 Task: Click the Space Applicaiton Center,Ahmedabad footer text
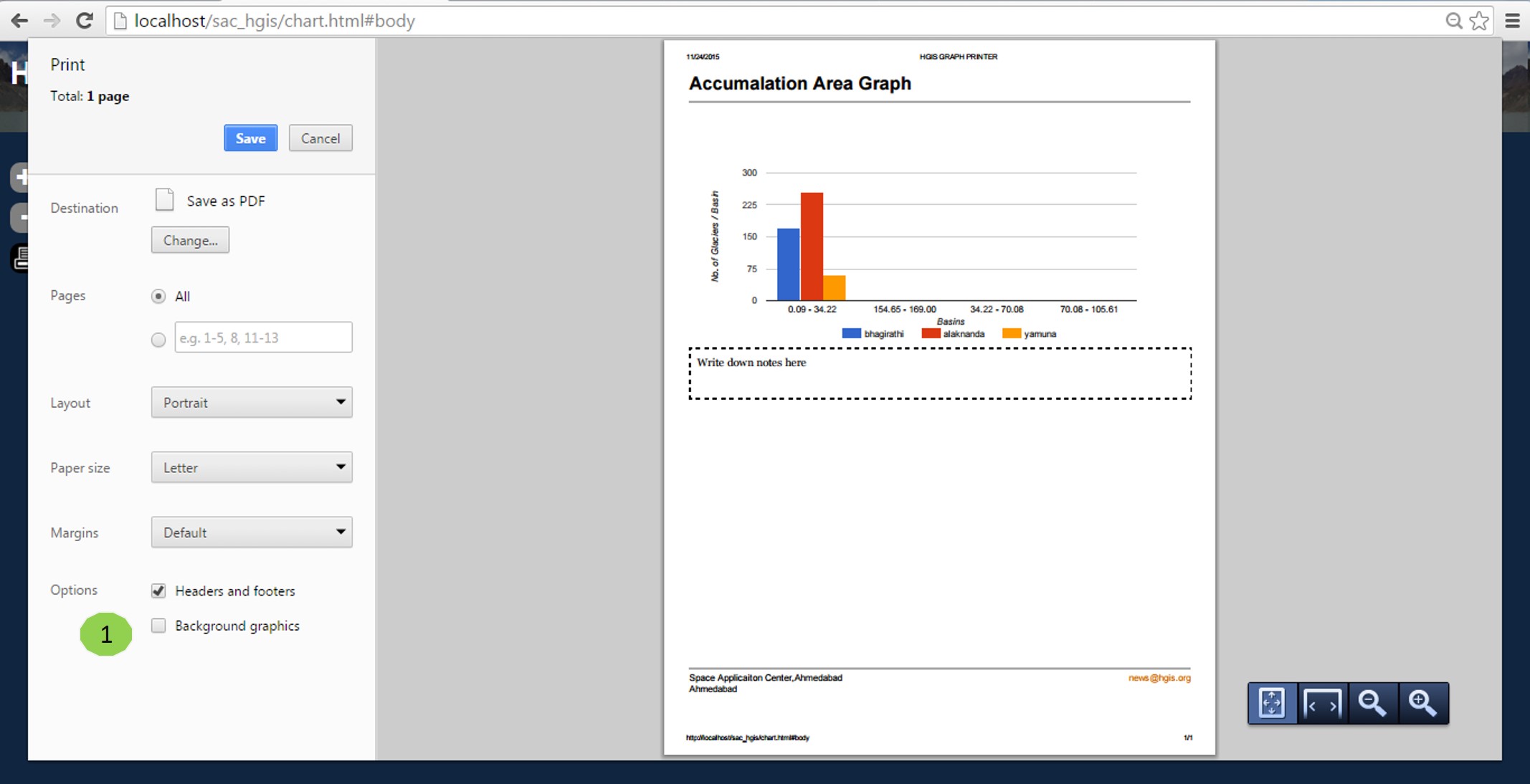point(766,678)
